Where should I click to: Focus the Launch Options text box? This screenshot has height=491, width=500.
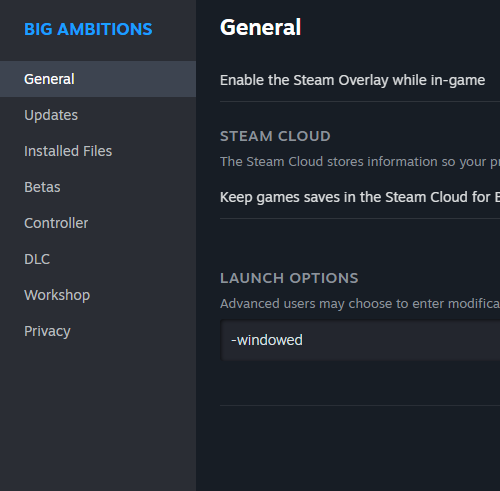(x=360, y=340)
